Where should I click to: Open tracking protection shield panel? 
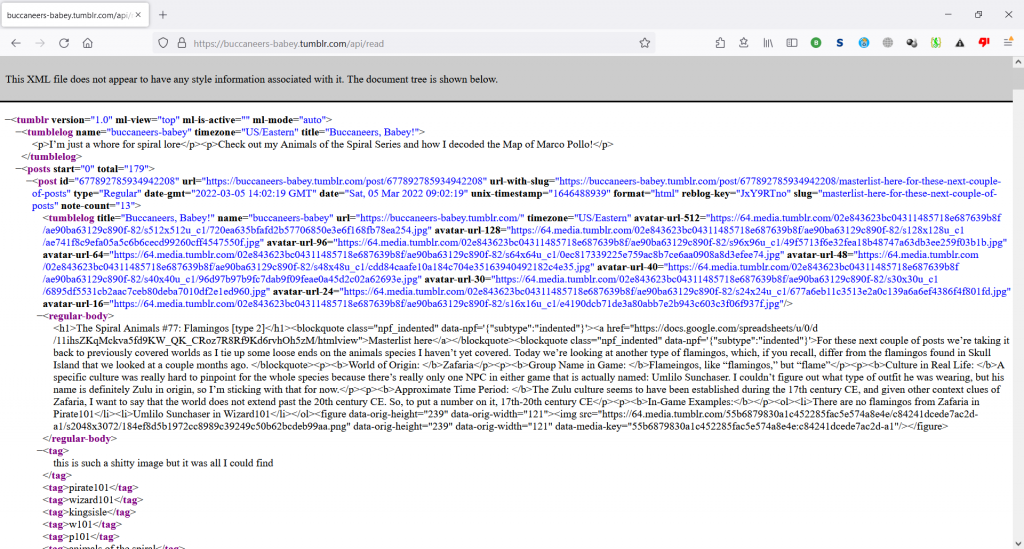pos(163,43)
